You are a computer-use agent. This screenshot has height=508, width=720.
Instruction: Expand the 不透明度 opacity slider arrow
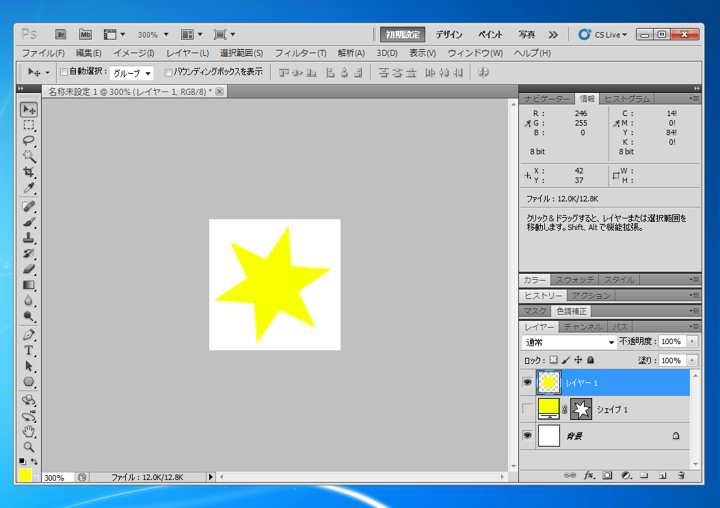[693, 342]
